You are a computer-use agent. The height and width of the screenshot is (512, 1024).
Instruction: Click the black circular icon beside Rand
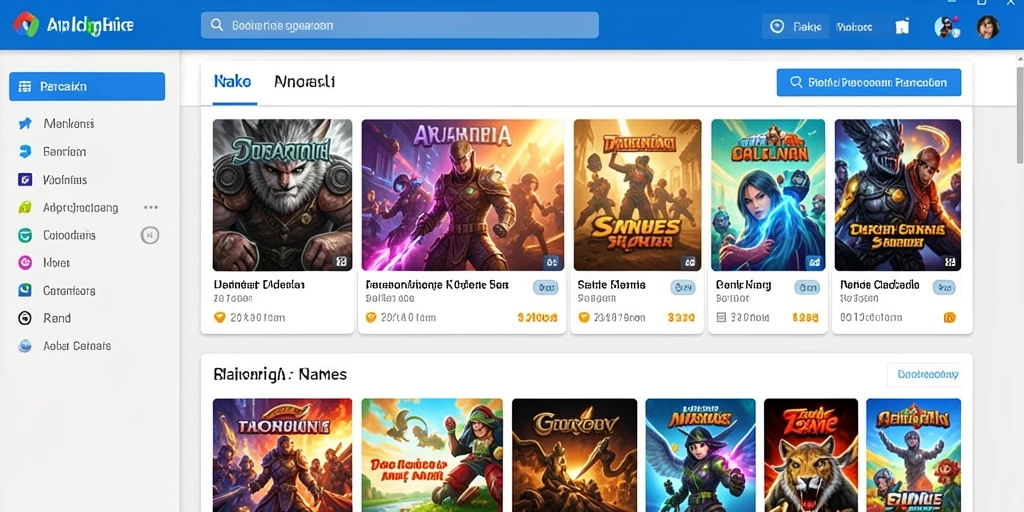pyautogui.click(x=25, y=318)
